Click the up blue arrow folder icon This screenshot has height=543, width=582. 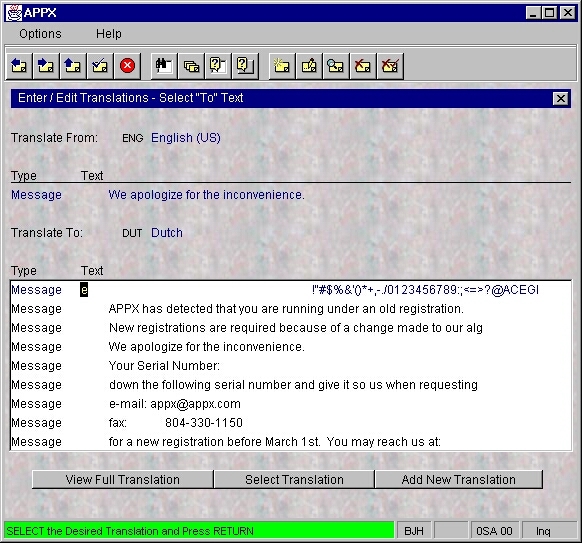pyautogui.click(x=73, y=66)
